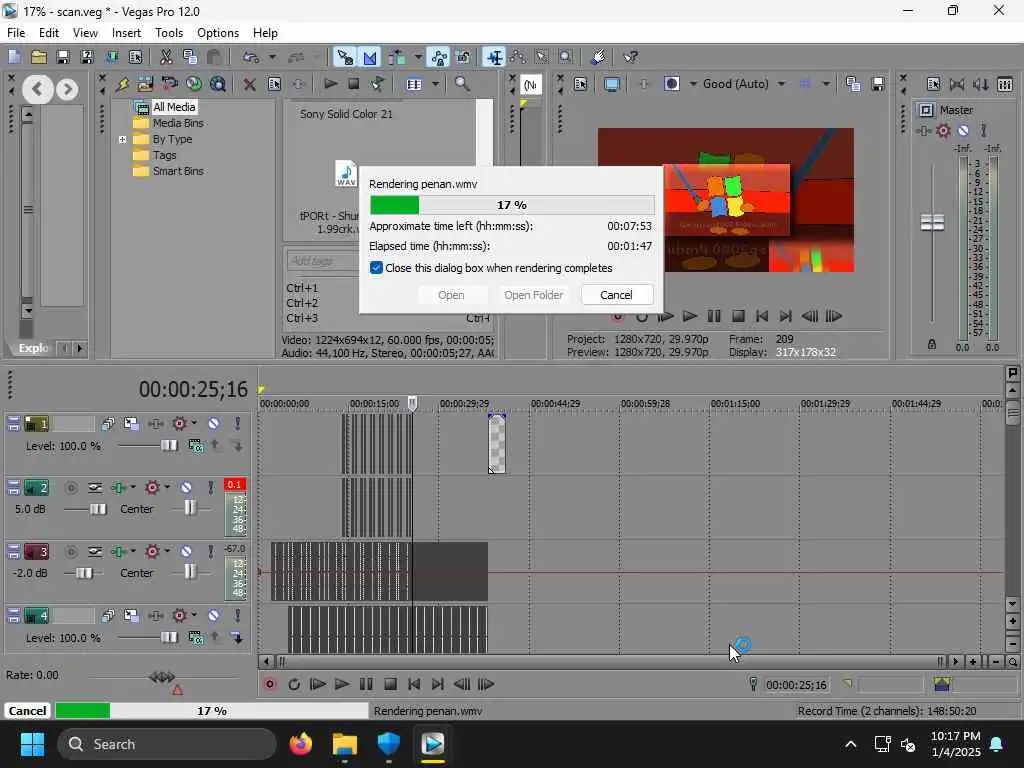Click Save Snapshot to File icon
This screenshot has width=1024, height=768.
pyautogui.click(x=878, y=84)
